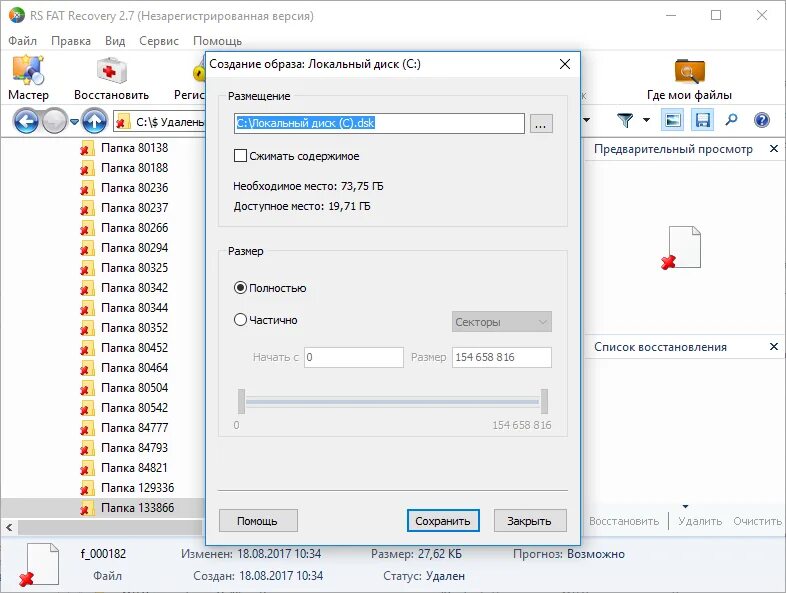Click the deleted folder icon of Папка 80325
The image size is (786, 593).
(87, 268)
